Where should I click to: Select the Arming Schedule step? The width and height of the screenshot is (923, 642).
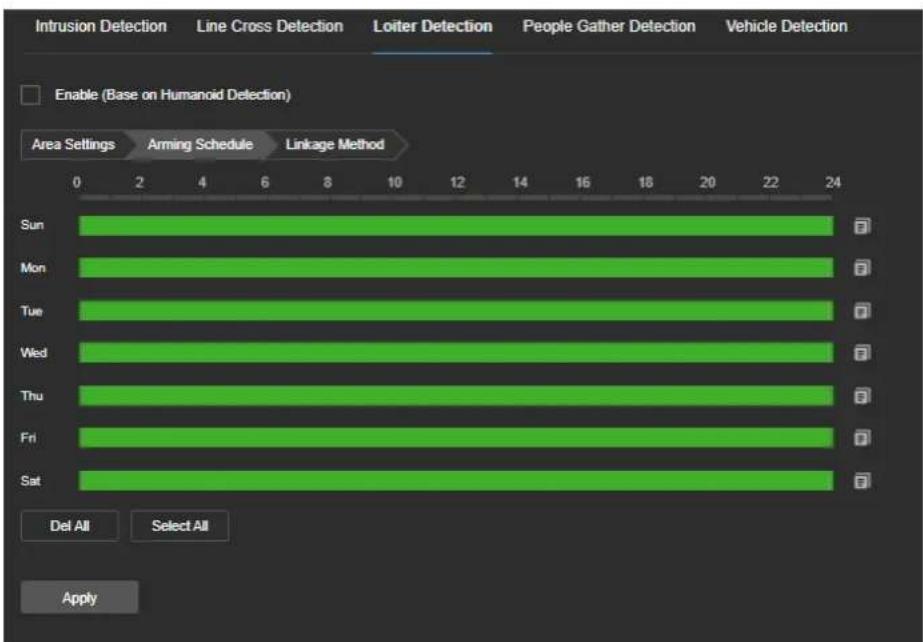click(x=200, y=145)
